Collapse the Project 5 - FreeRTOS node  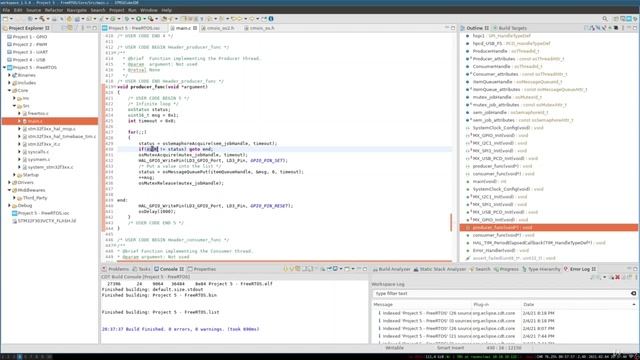tap(4, 67)
